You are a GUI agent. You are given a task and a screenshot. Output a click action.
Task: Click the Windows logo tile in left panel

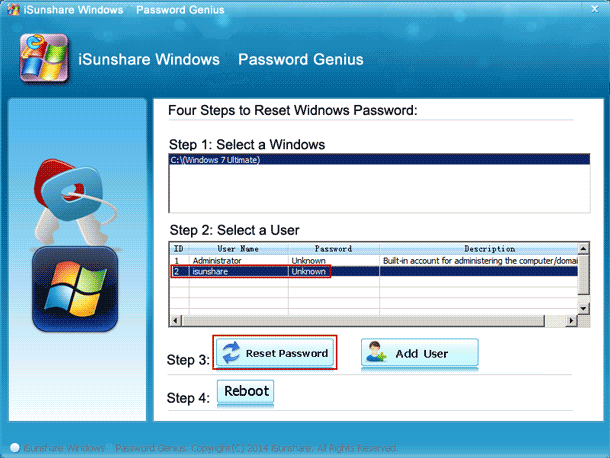pyautogui.click(x=75, y=289)
